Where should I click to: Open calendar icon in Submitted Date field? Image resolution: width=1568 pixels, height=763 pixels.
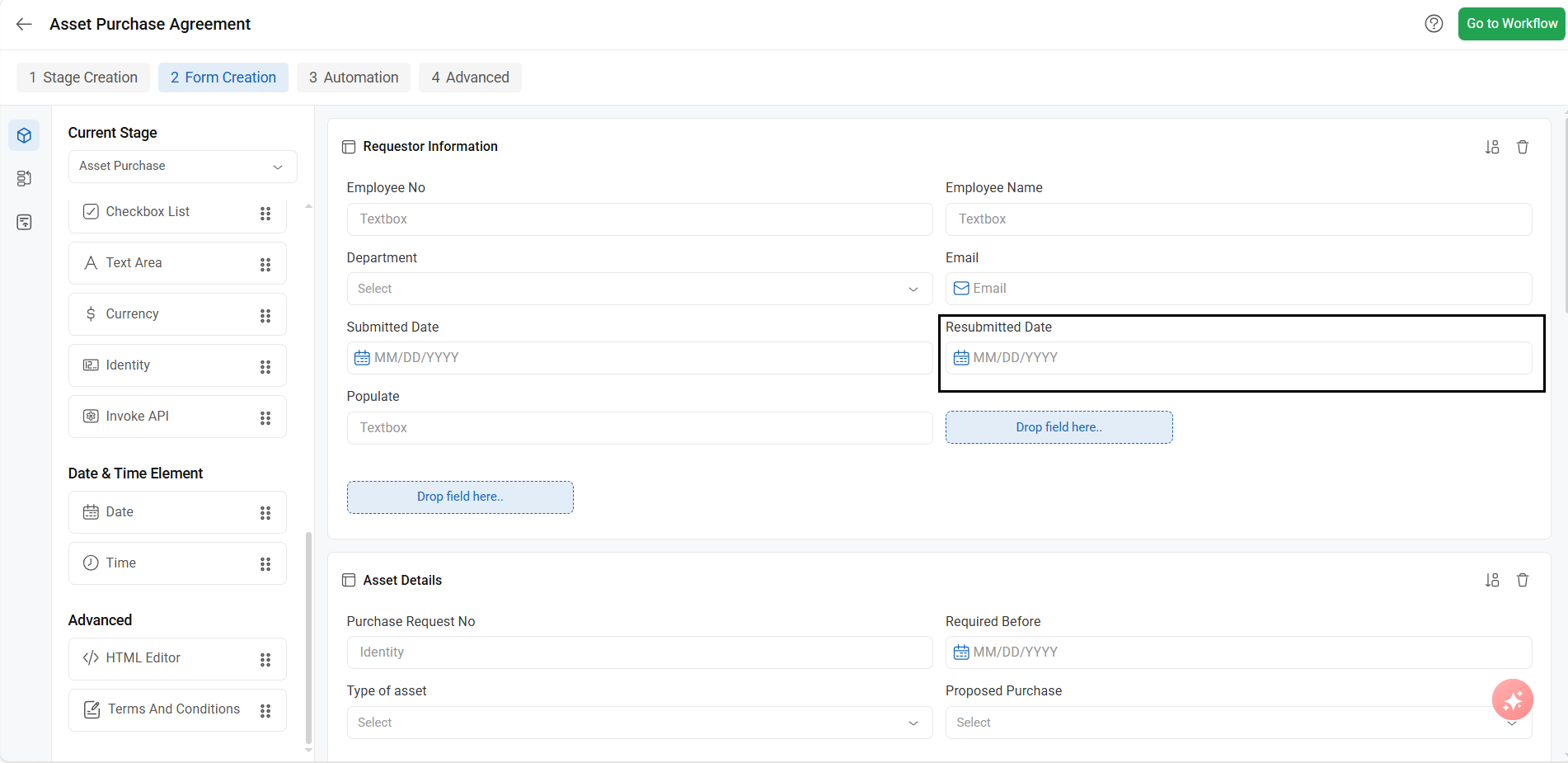click(x=362, y=358)
